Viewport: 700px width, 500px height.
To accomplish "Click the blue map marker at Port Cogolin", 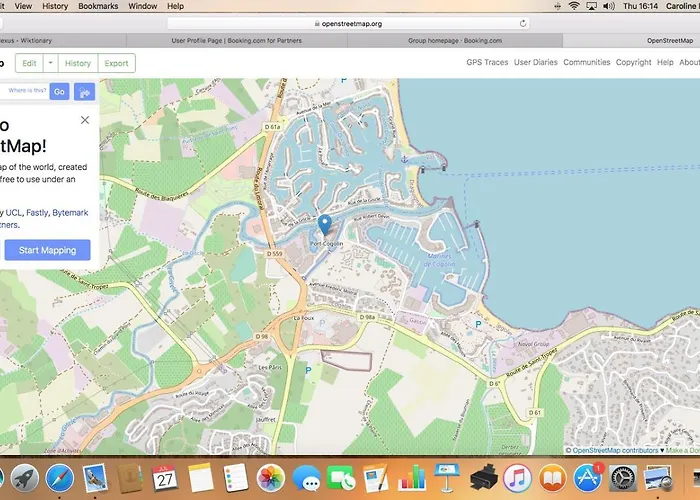I will (325, 225).
